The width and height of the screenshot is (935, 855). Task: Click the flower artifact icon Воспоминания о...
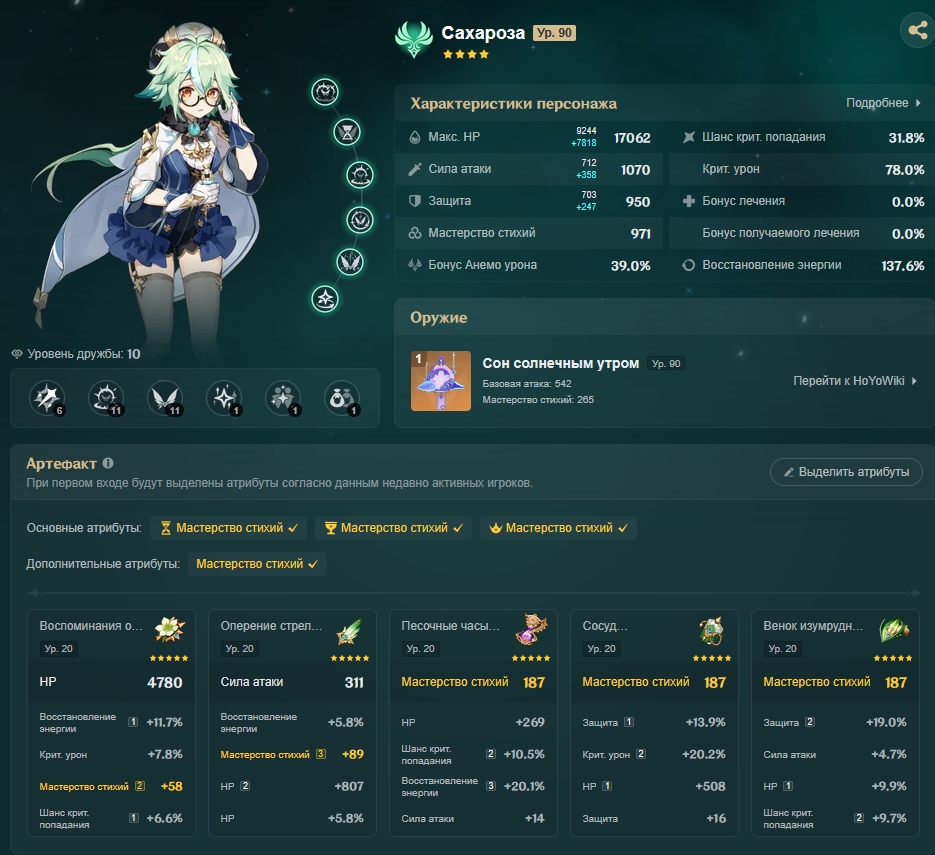point(170,629)
